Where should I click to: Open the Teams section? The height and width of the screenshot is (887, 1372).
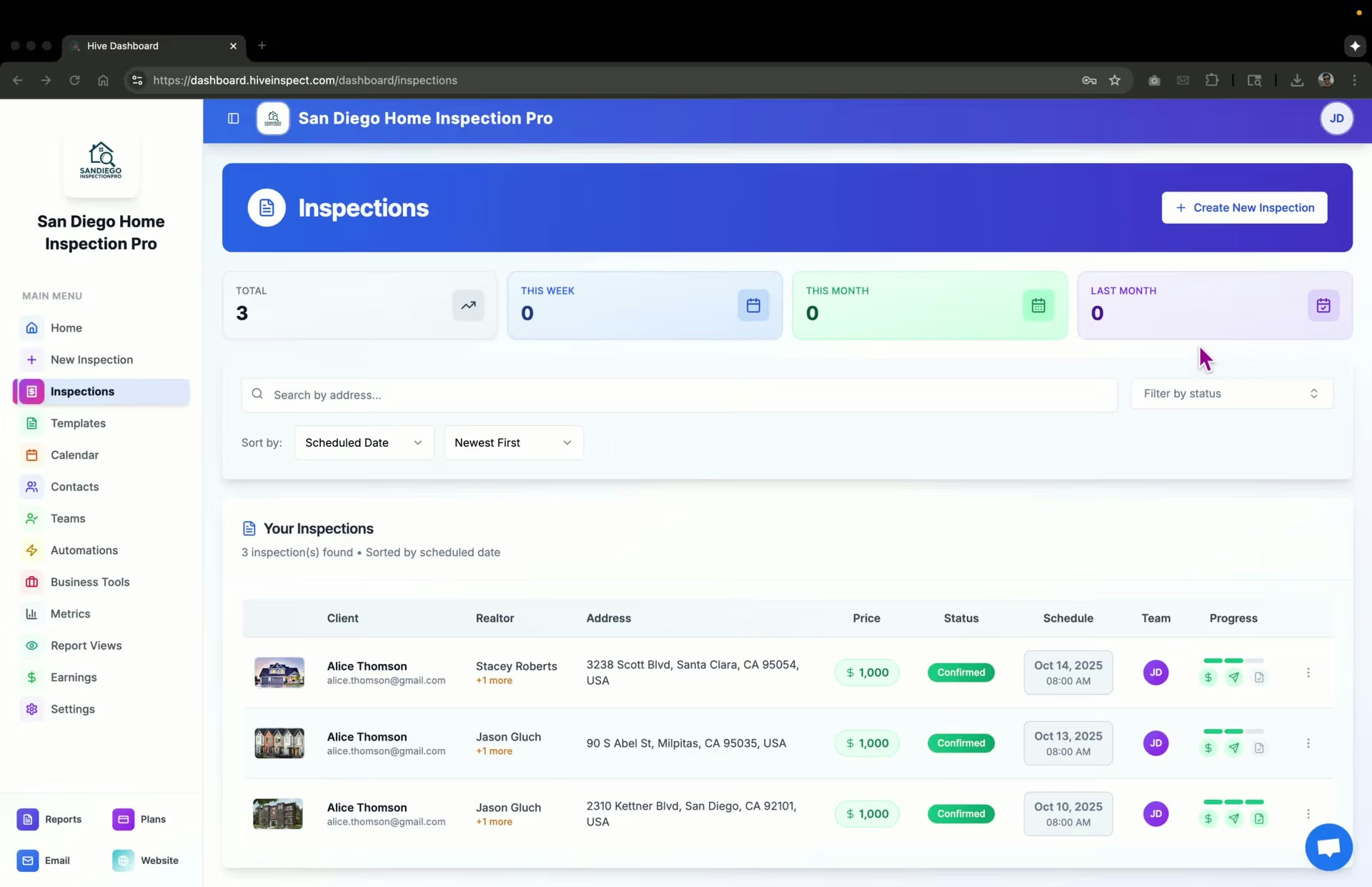coord(101,519)
